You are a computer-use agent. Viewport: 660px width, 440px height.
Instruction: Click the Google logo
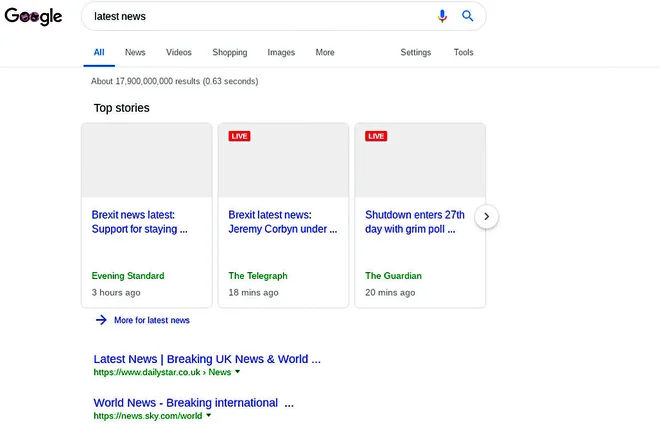(x=33, y=16)
